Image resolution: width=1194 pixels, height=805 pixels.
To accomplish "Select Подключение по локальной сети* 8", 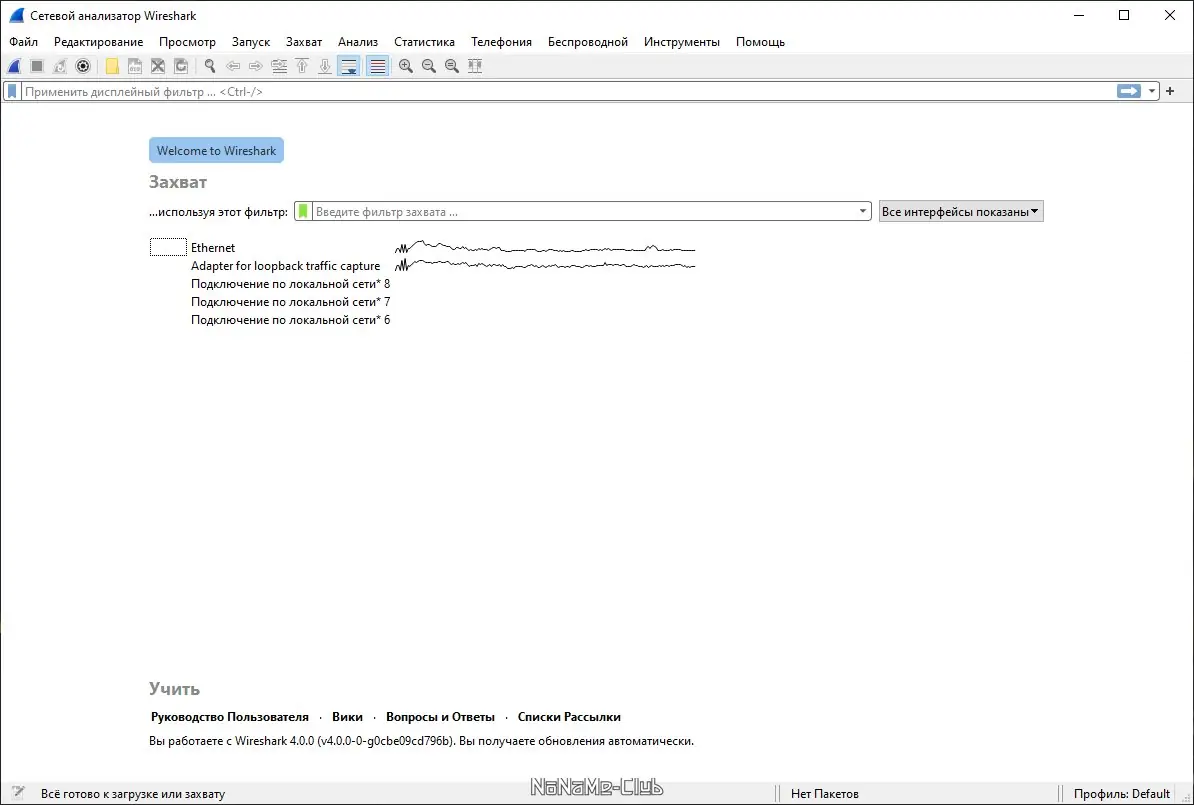I will click(290, 284).
